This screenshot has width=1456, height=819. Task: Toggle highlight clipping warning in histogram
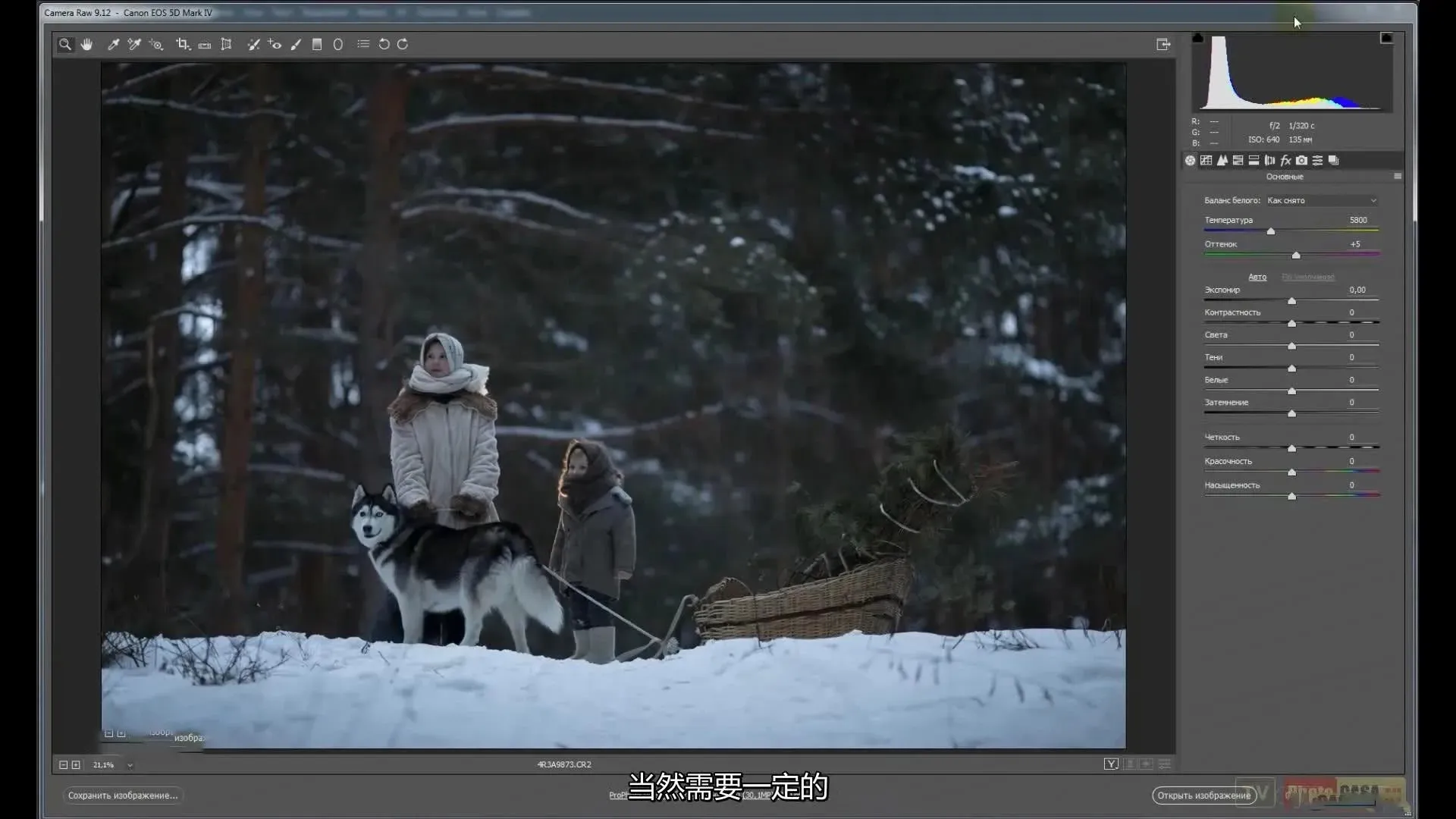(x=1386, y=38)
